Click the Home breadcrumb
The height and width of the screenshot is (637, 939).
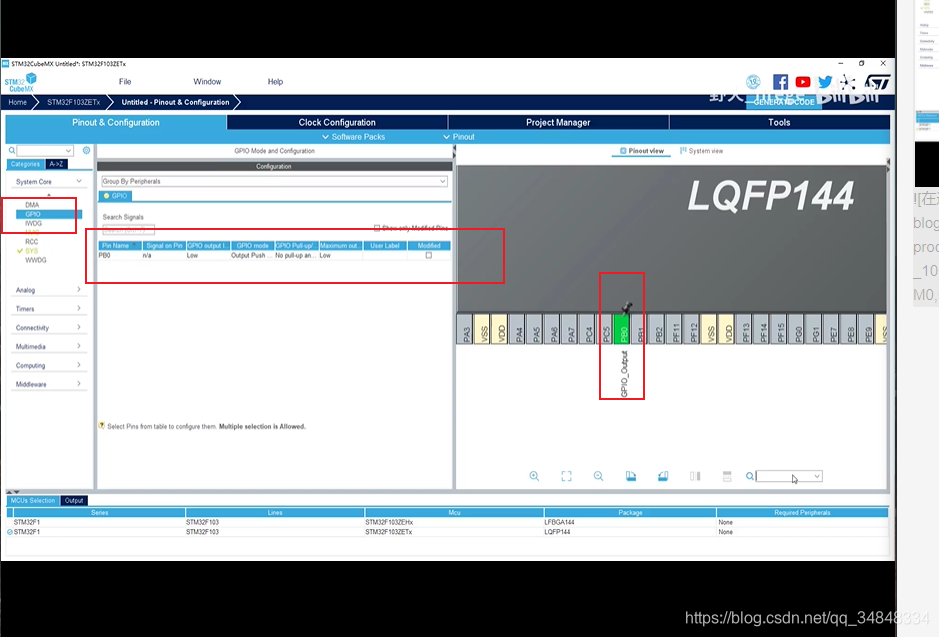tap(17, 102)
